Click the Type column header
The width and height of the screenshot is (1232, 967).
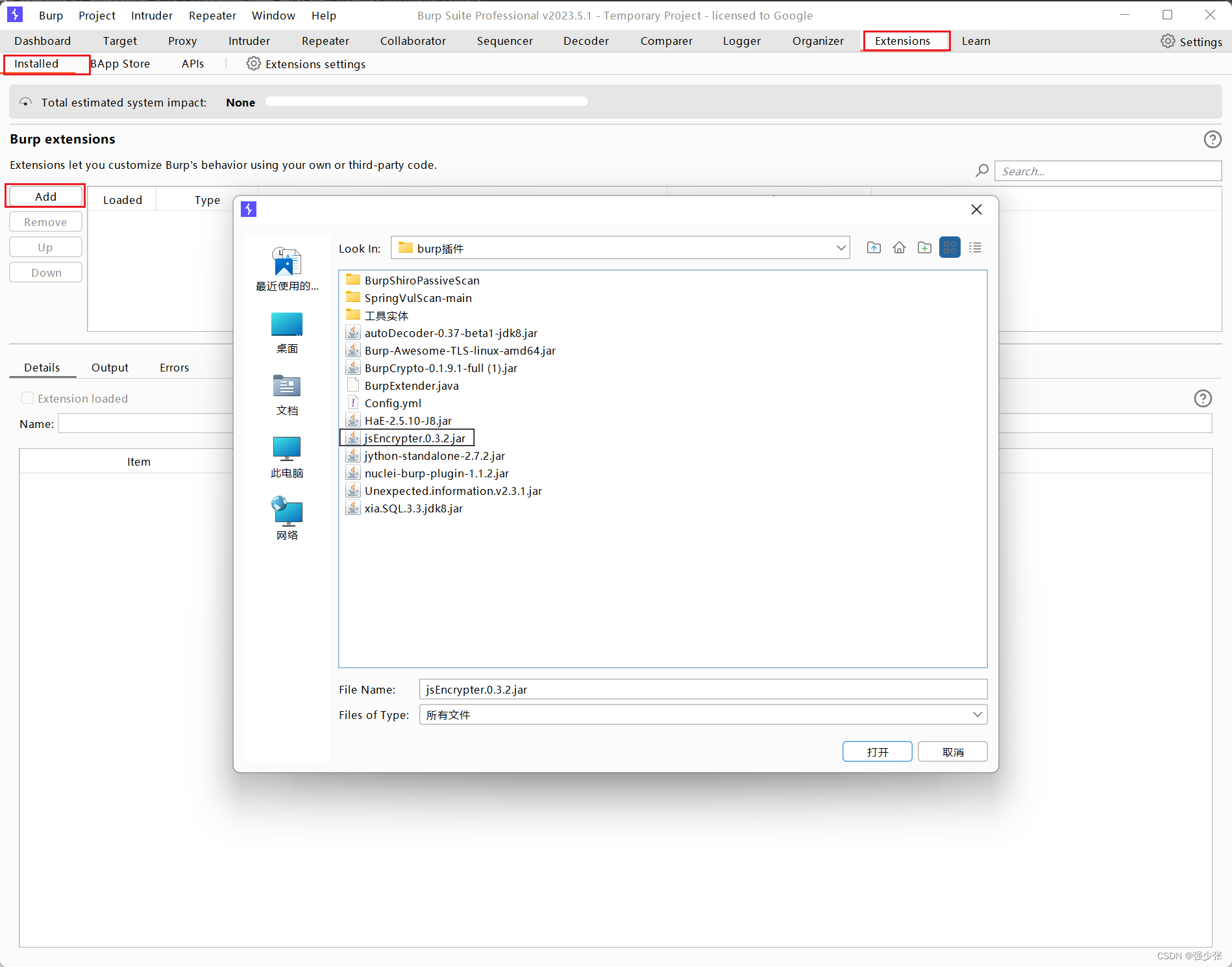pyautogui.click(x=206, y=199)
